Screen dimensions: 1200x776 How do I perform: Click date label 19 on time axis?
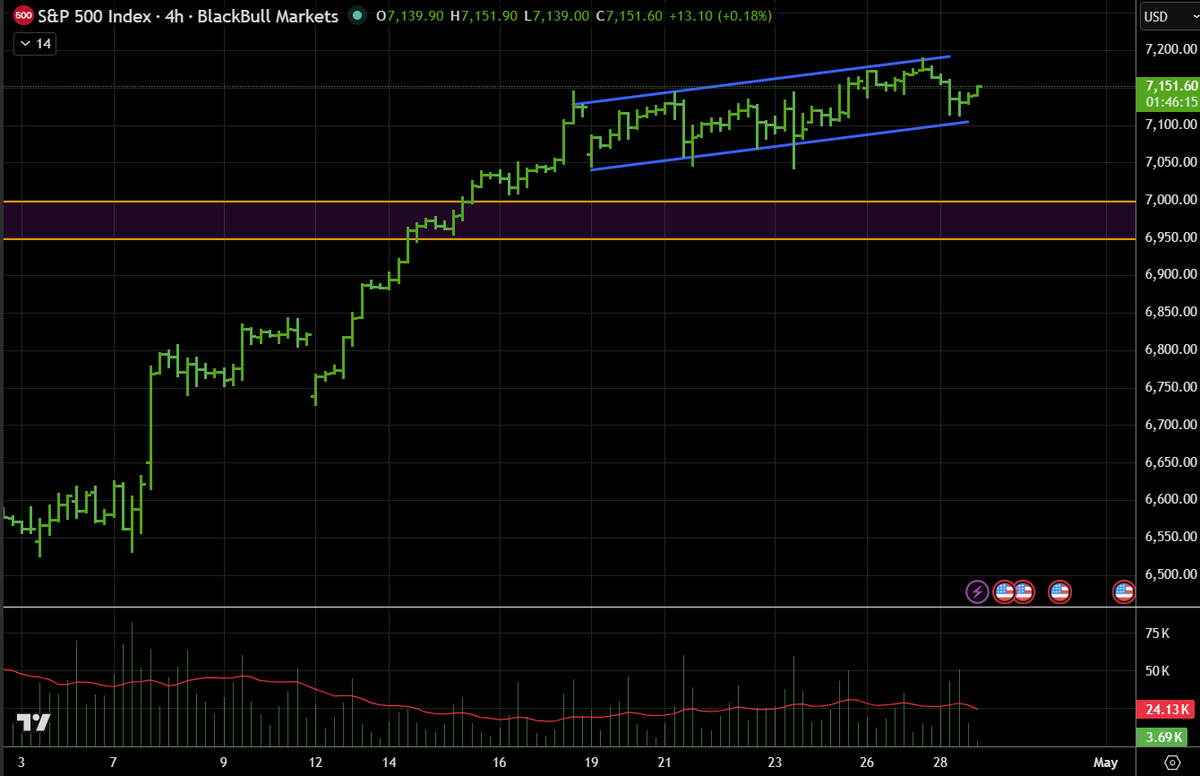(591, 762)
